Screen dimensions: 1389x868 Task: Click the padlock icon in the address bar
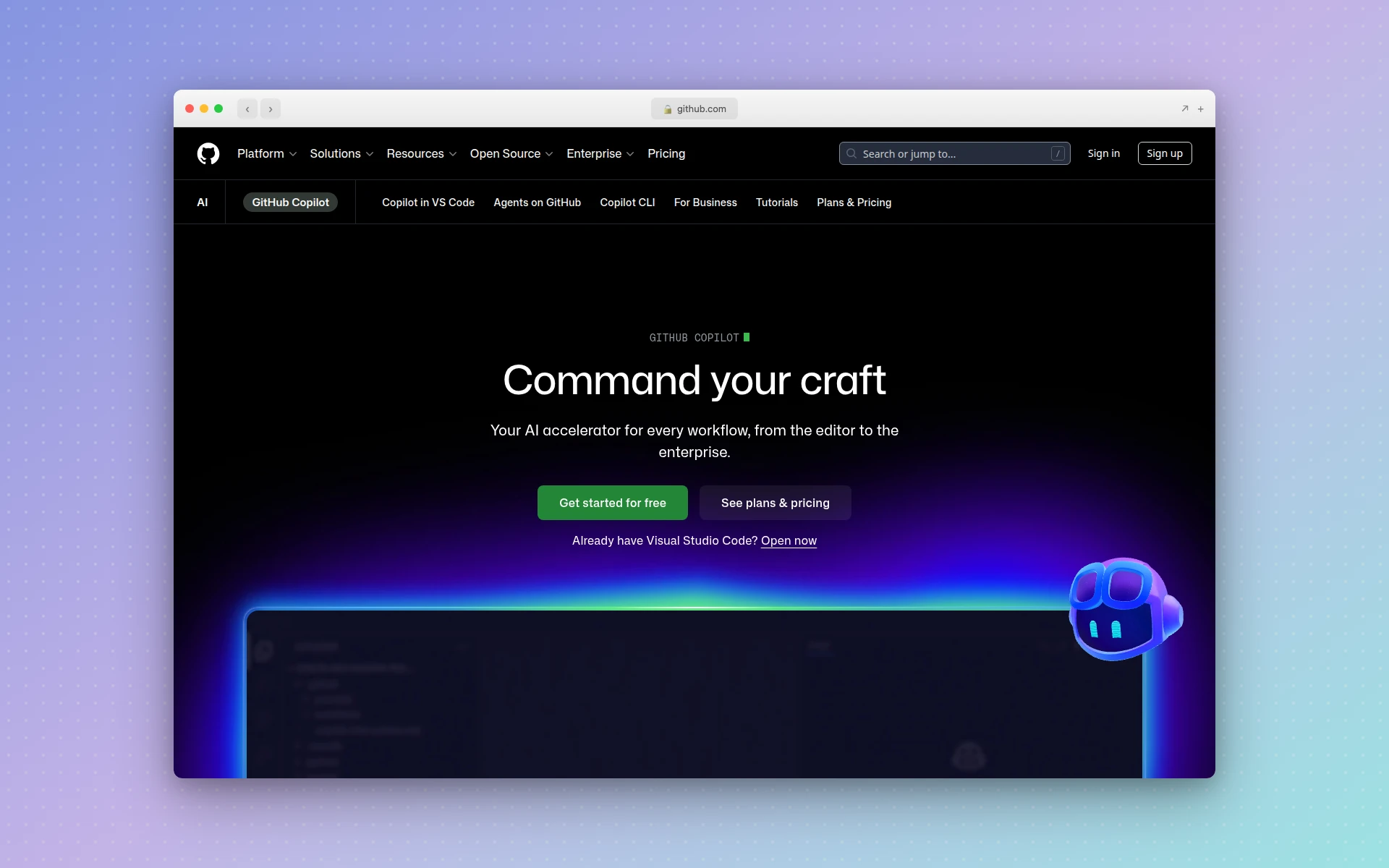[x=668, y=109]
